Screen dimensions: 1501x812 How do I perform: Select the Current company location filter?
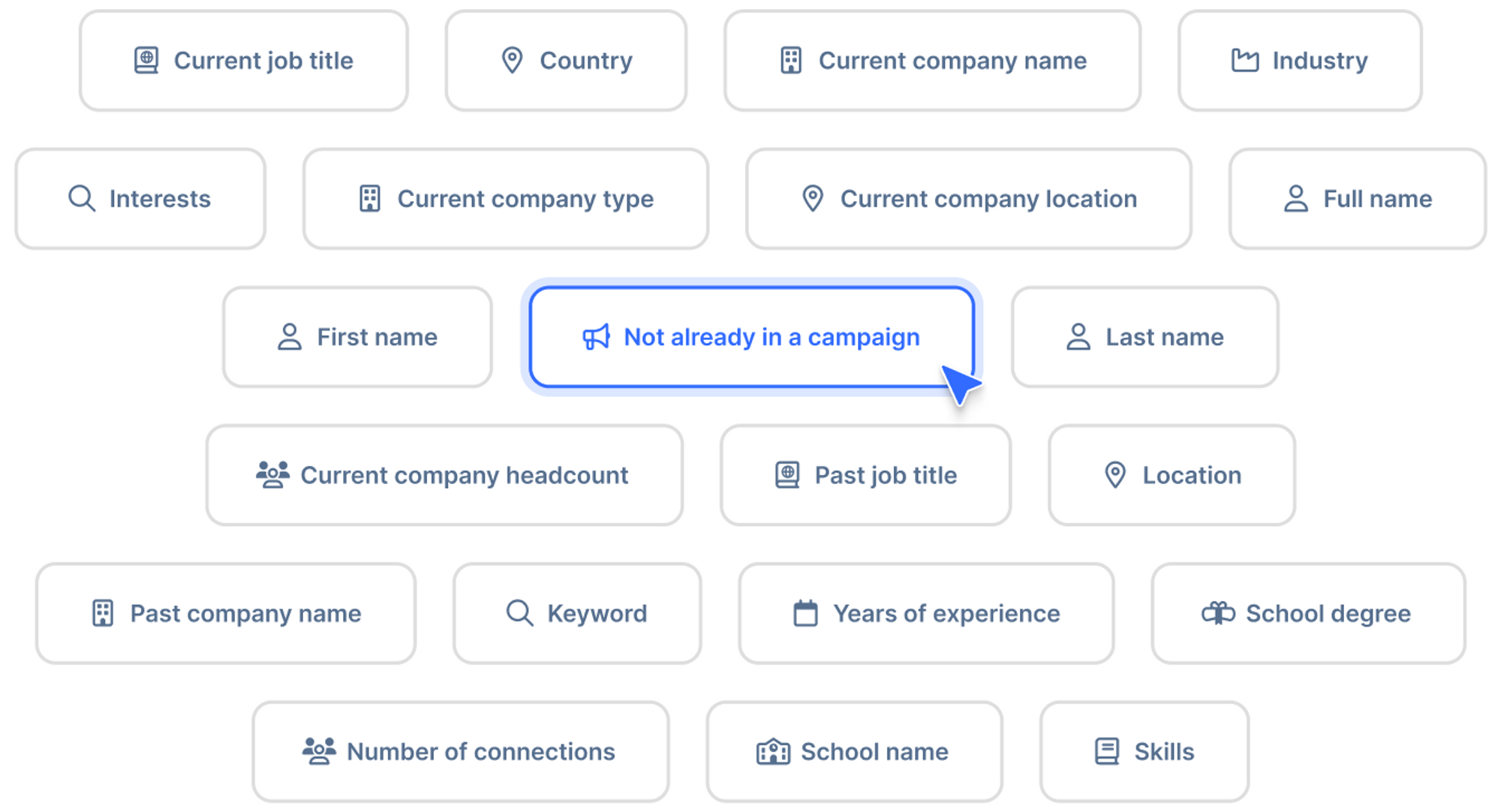click(x=969, y=199)
